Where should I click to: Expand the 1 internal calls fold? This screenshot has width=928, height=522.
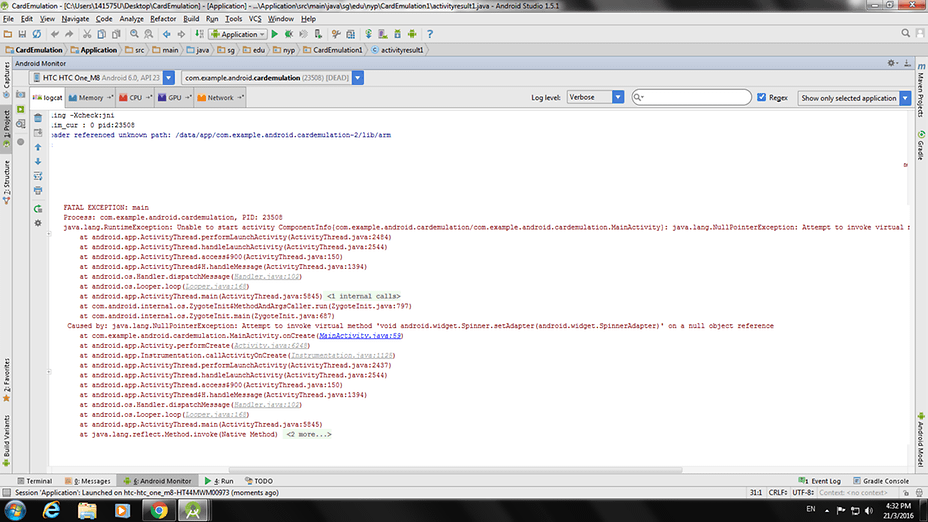coord(363,296)
